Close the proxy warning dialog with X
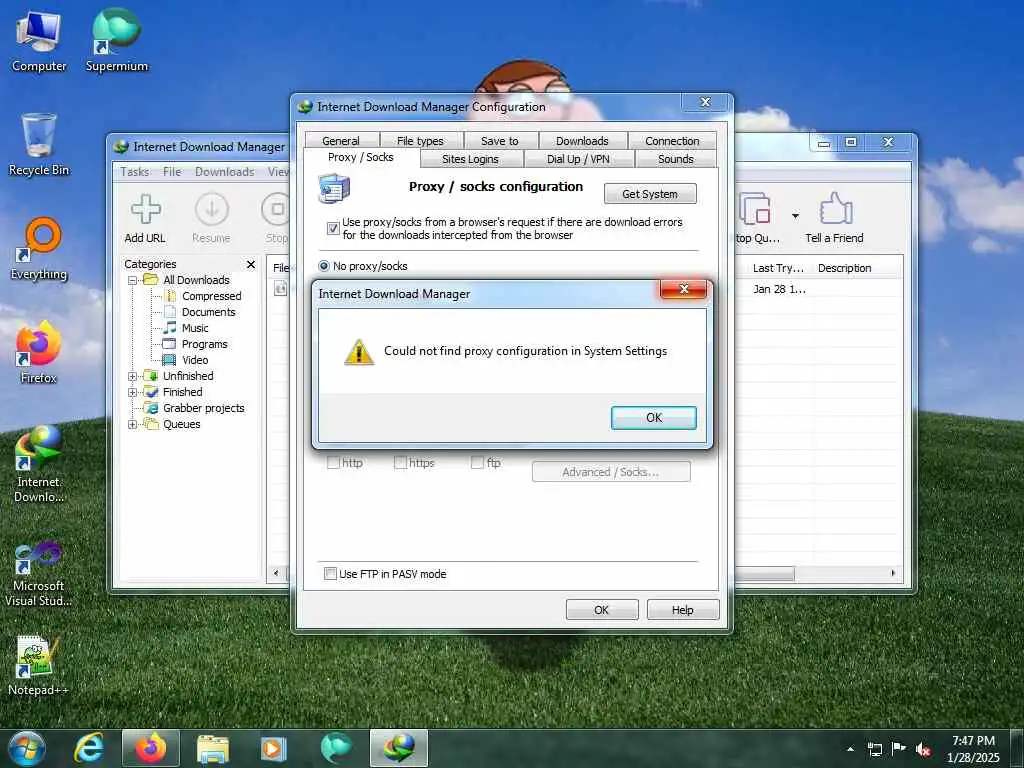Viewport: 1024px width, 768px height. (x=683, y=289)
